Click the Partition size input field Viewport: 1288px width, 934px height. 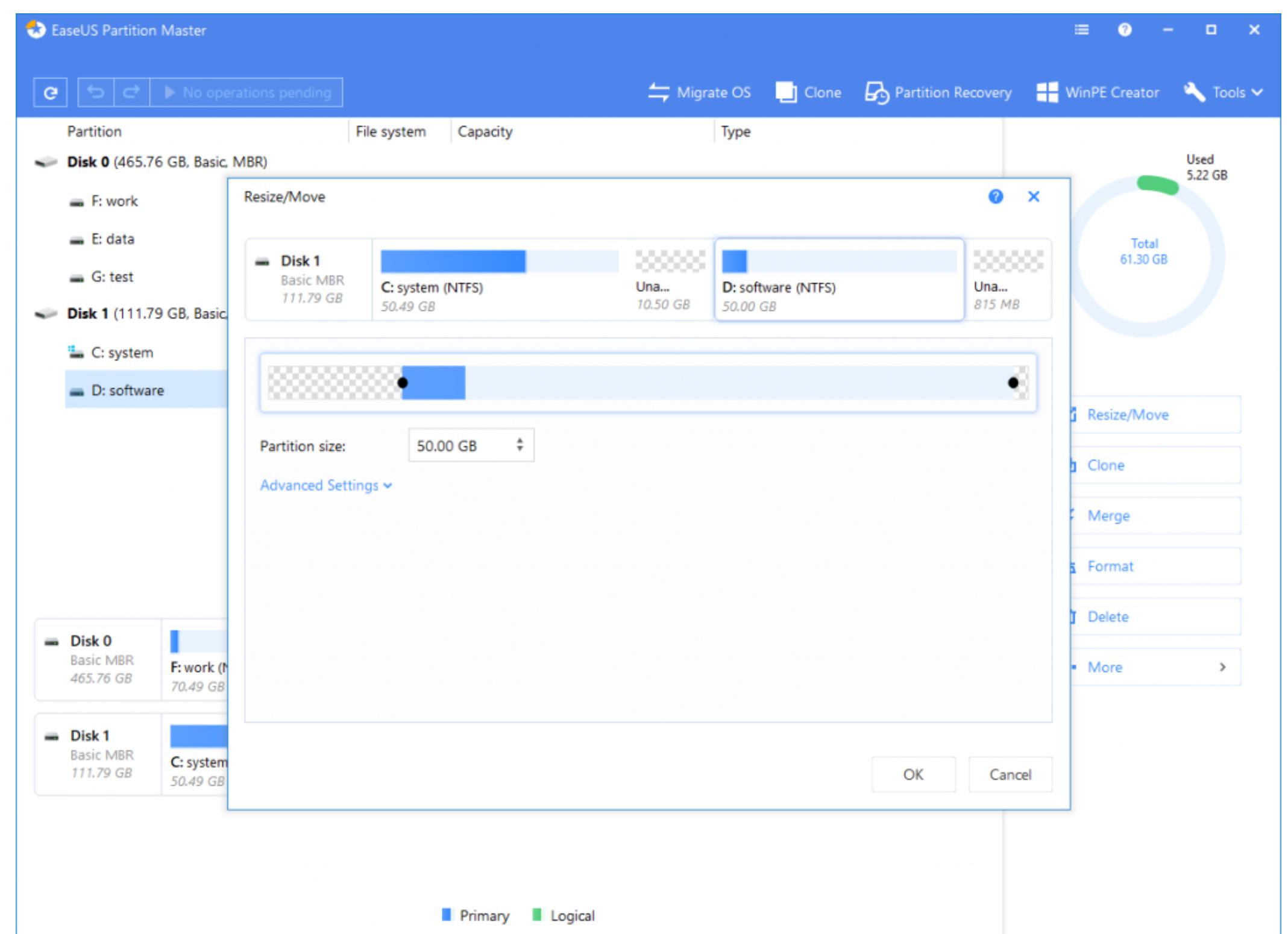pos(464,445)
